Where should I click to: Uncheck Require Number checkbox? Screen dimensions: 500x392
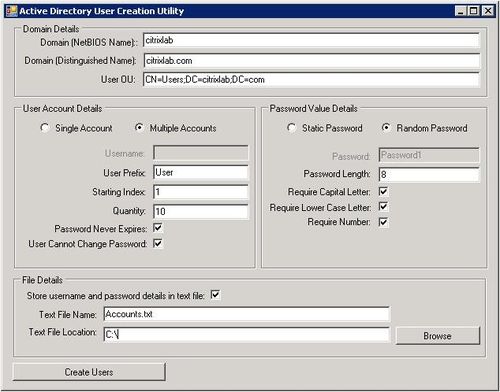pyautogui.click(x=383, y=222)
